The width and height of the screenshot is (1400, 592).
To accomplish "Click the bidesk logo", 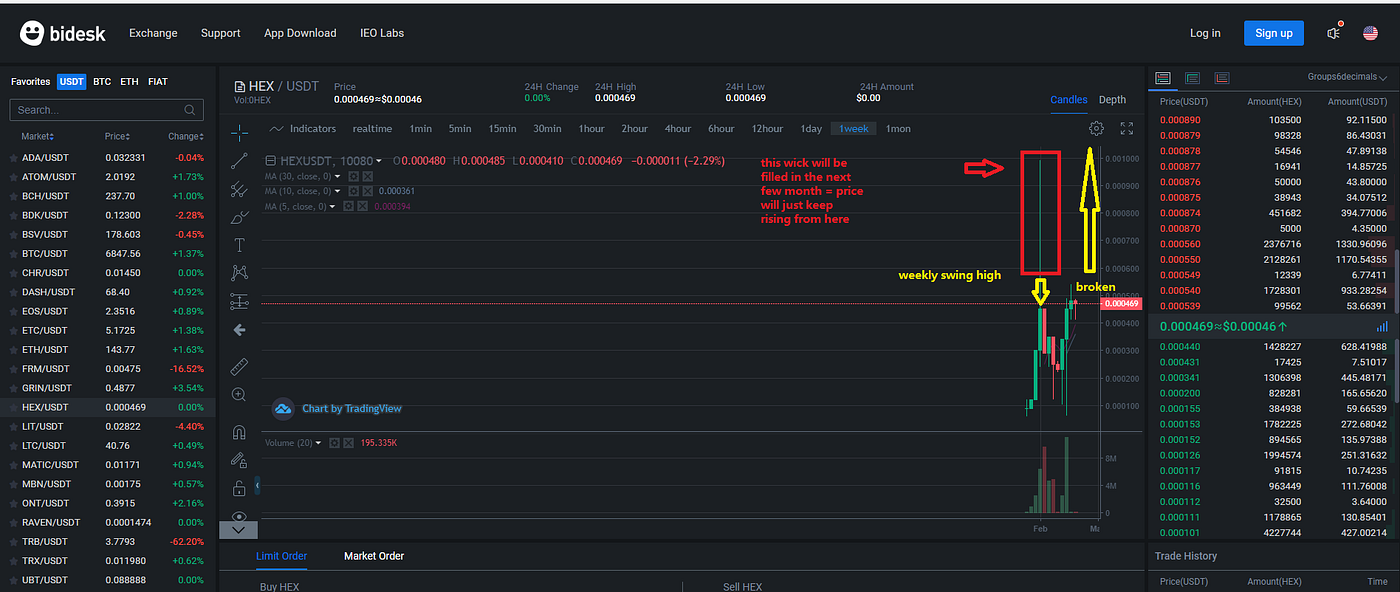I will coord(62,33).
